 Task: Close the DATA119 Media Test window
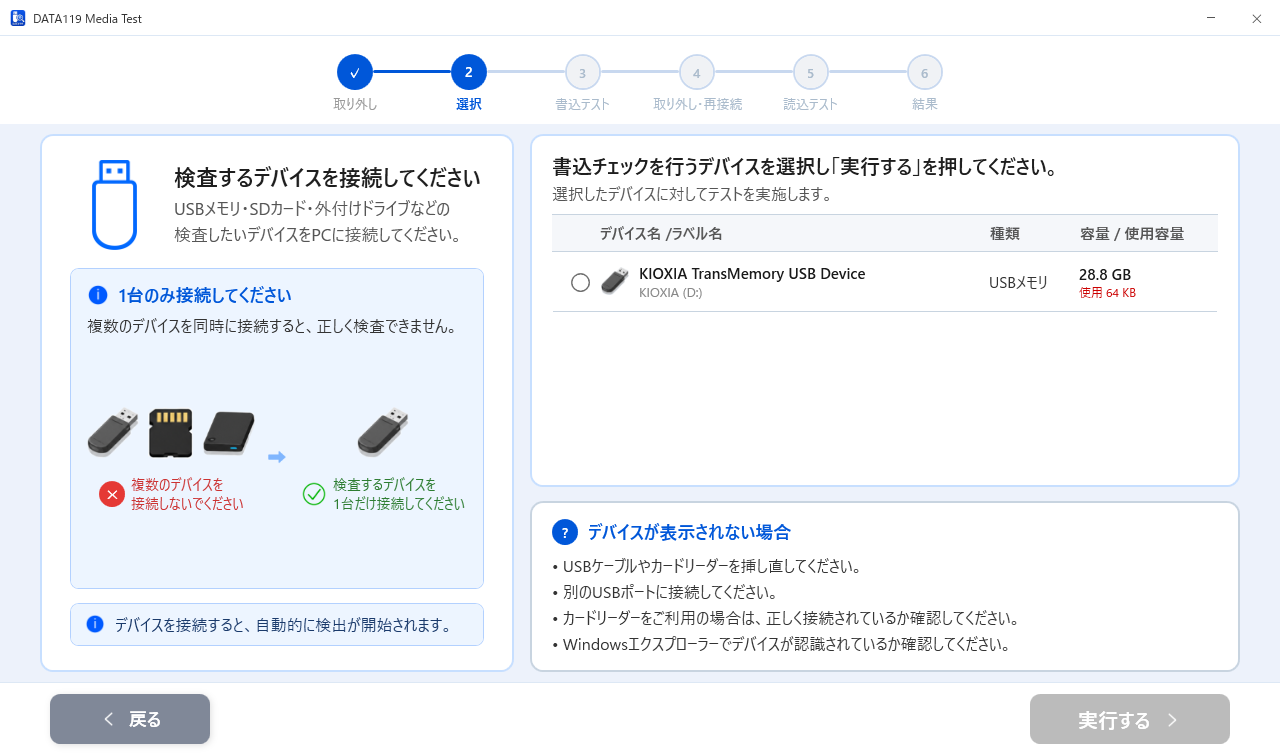(x=1257, y=18)
